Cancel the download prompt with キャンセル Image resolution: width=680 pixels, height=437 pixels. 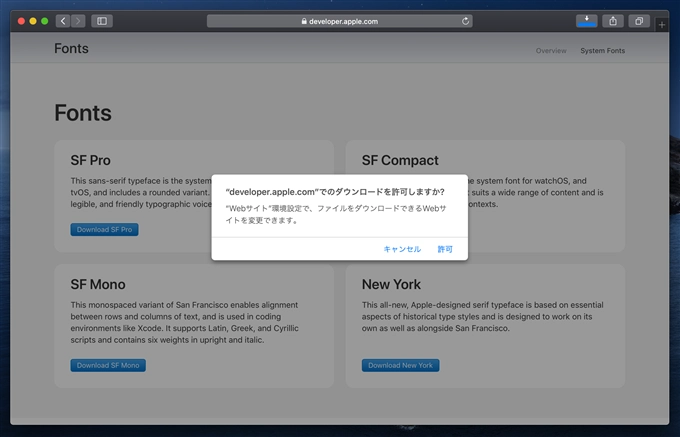pos(402,249)
